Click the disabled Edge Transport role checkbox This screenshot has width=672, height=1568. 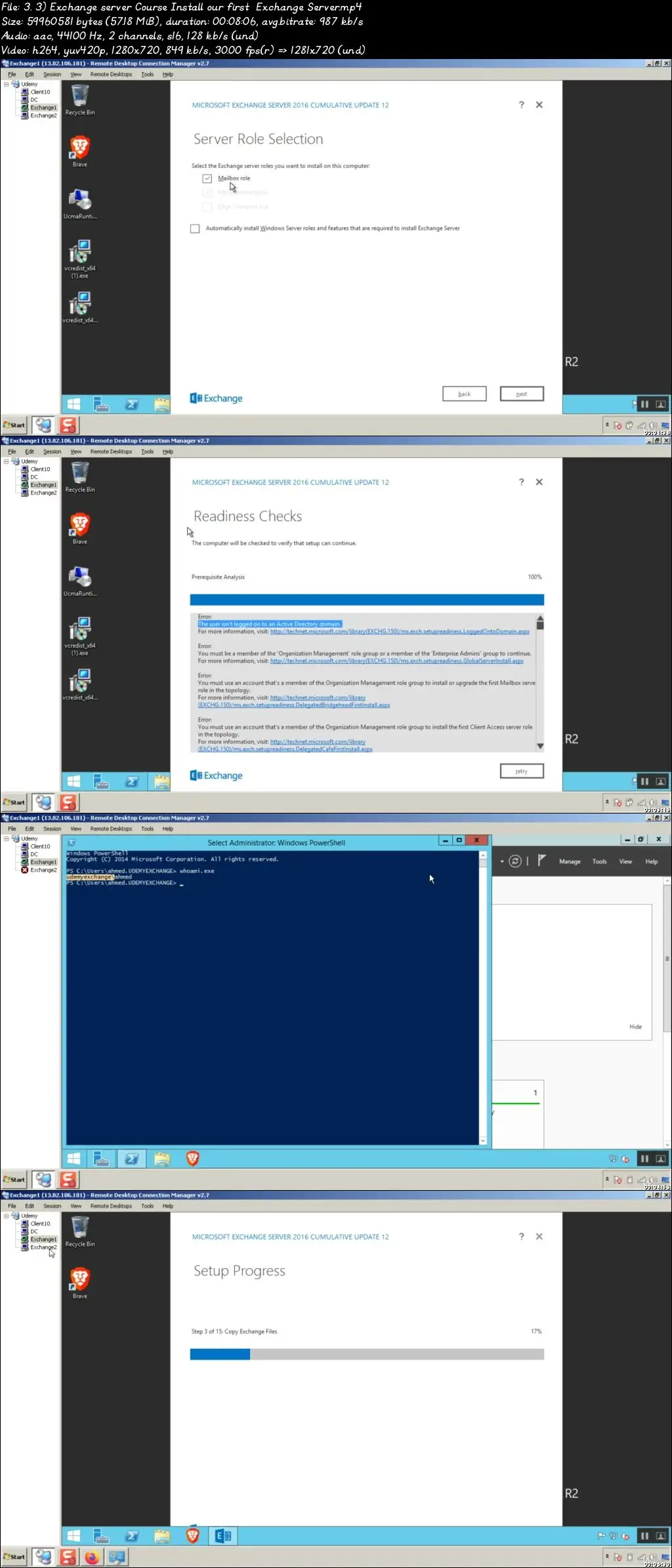(x=207, y=207)
